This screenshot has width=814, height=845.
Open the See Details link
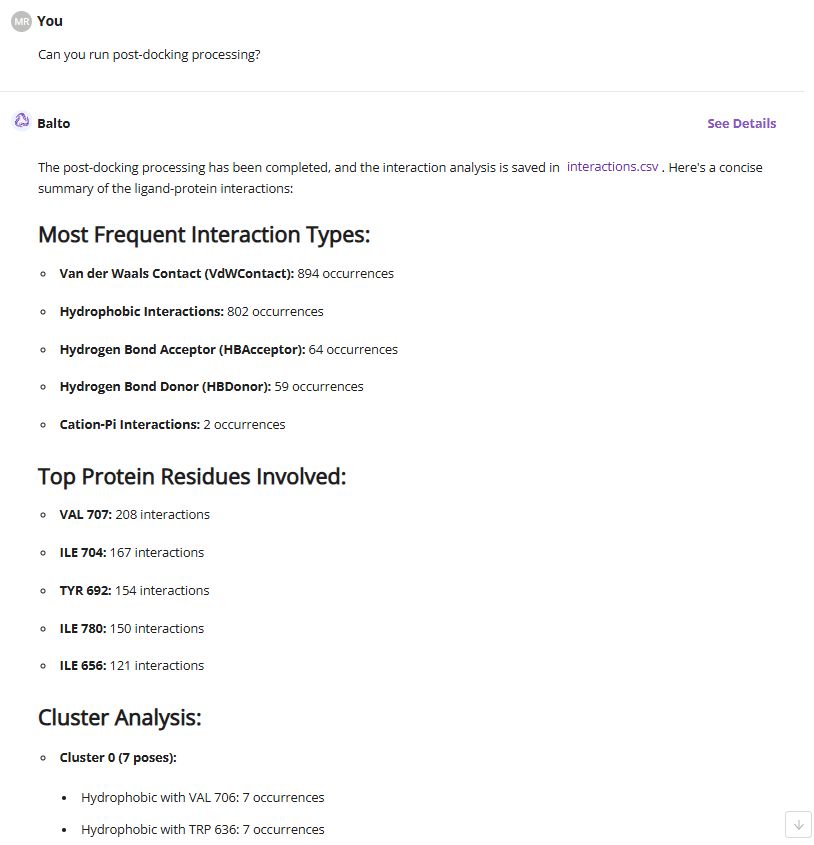pos(741,124)
